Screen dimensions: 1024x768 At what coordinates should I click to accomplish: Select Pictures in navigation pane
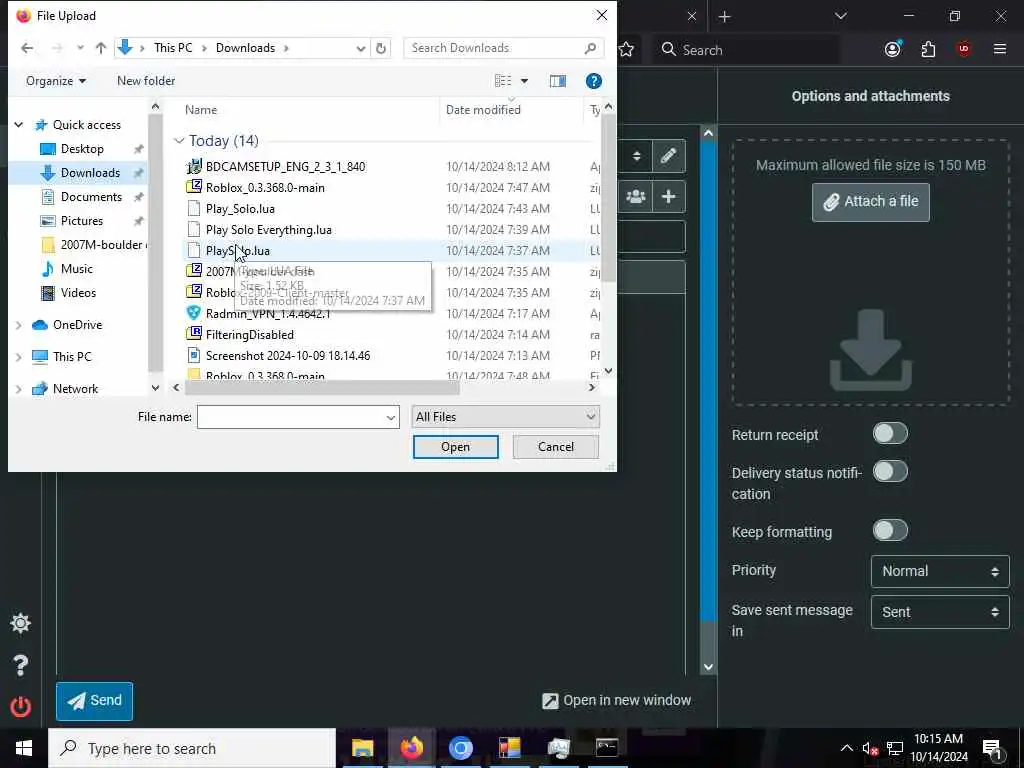[82, 221]
